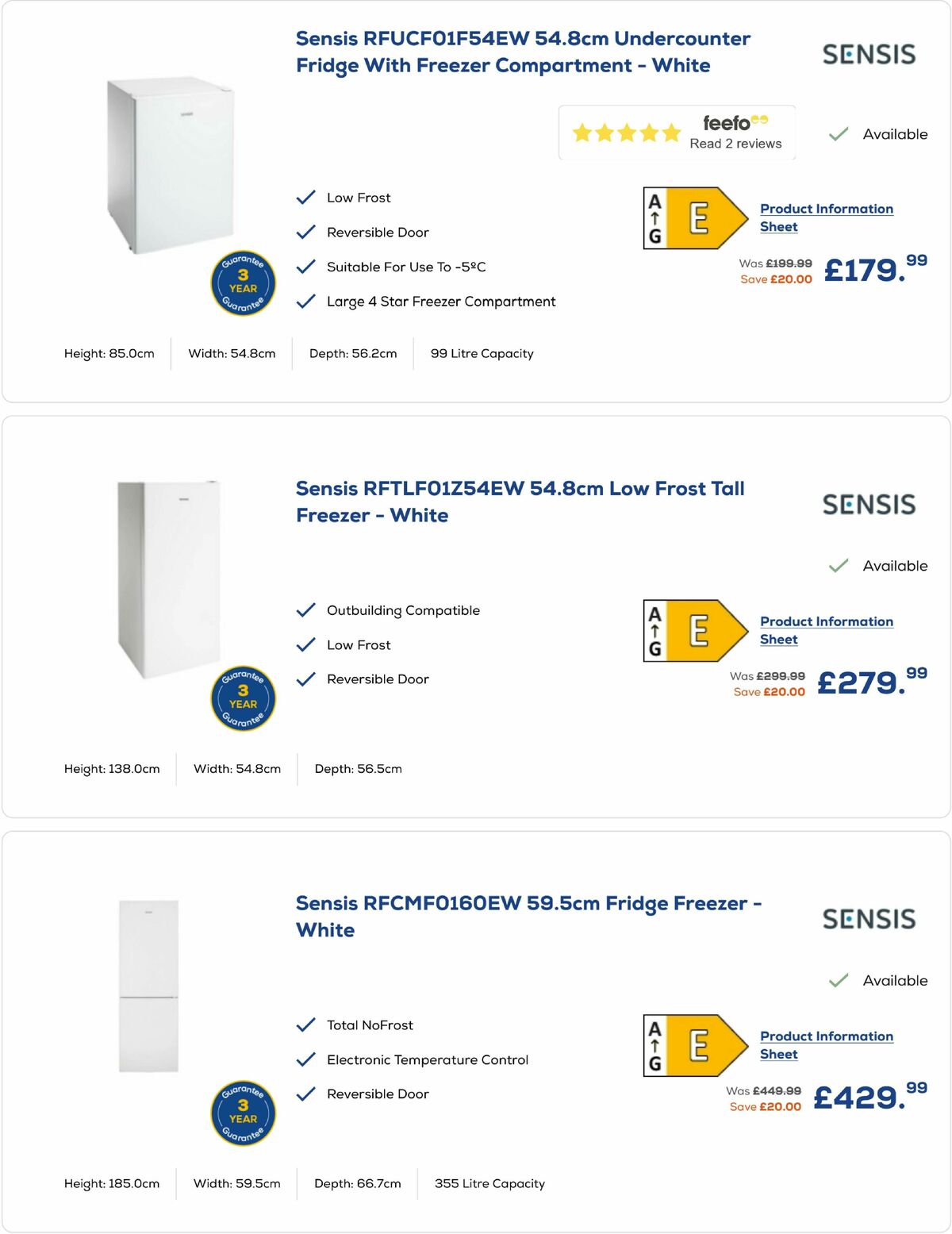
Task: Click the Outbuilding Compatible checkmark
Action: (x=305, y=609)
